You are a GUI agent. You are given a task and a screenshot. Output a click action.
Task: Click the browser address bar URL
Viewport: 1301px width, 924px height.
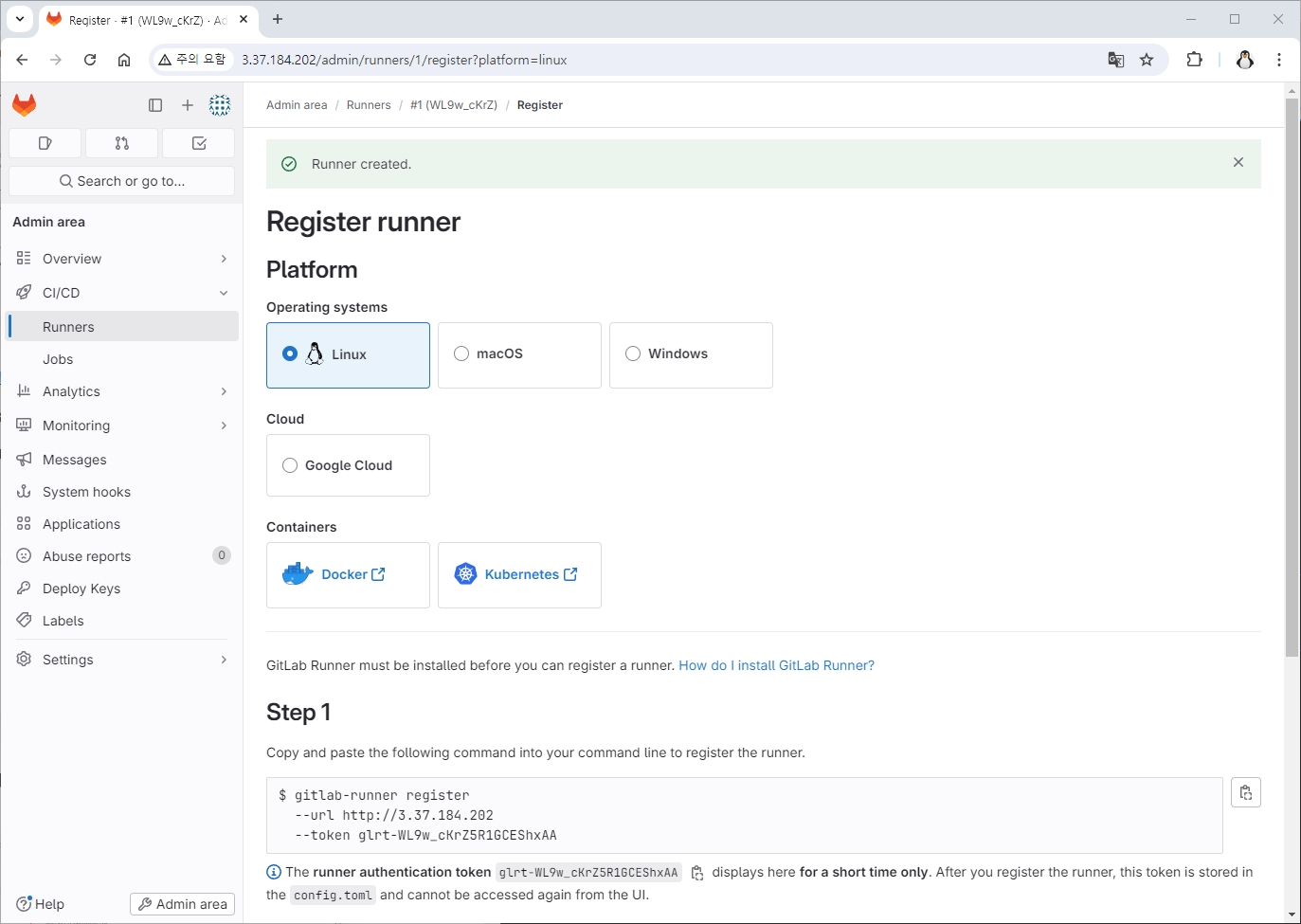click(405, 60)
